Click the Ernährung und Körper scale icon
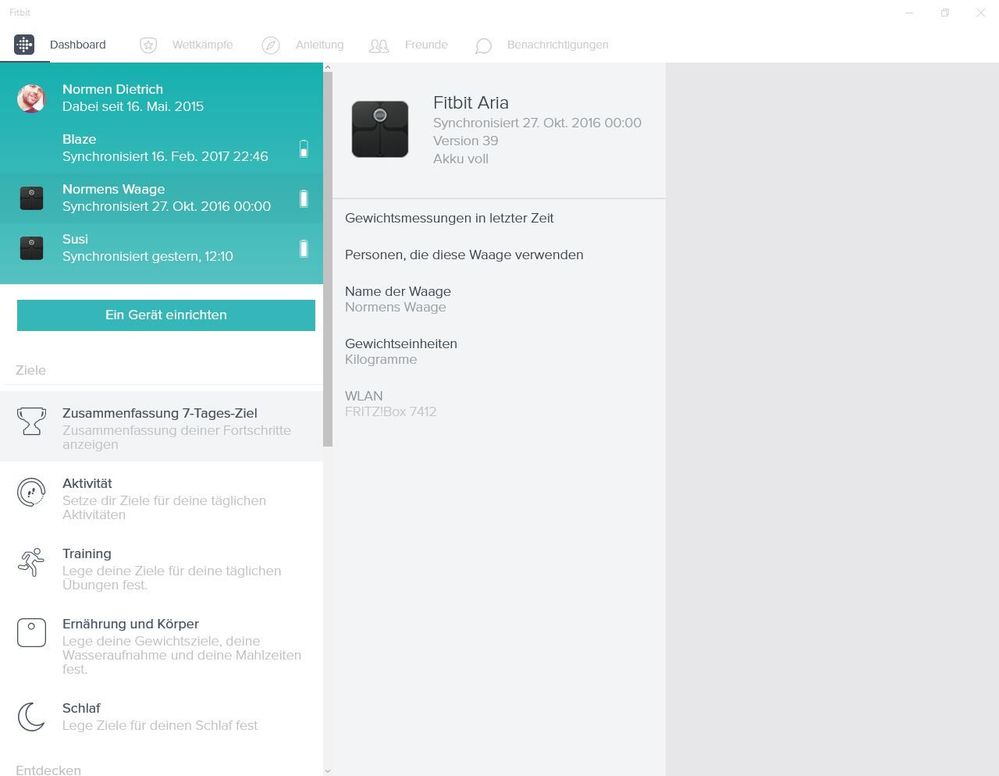The image size is (999, 776). point(31,633)
